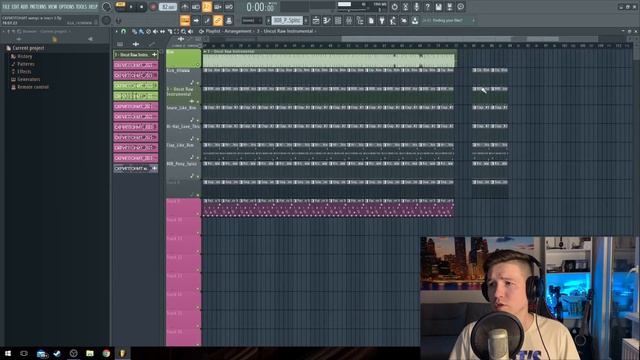The height and width of the screenshot is (360, 640).
Task: Click the 3 - Uncut Raw Instrumental audio clip
Action: [x=329, y=60]
